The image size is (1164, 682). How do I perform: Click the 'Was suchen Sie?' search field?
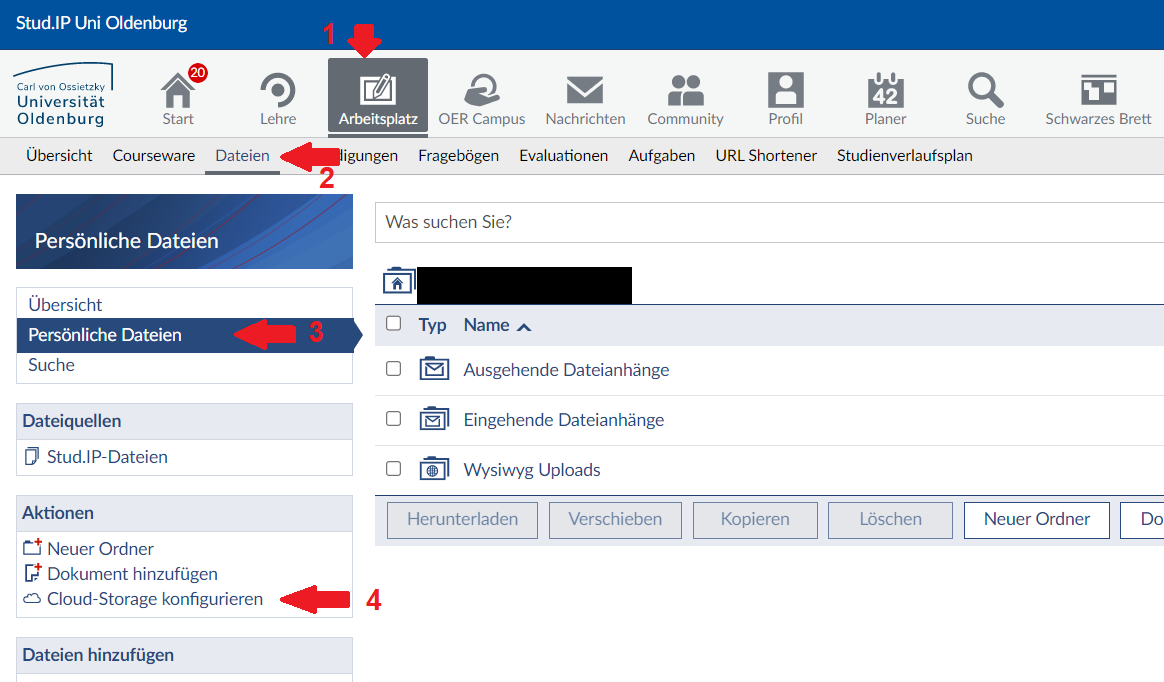coord(770,222)
